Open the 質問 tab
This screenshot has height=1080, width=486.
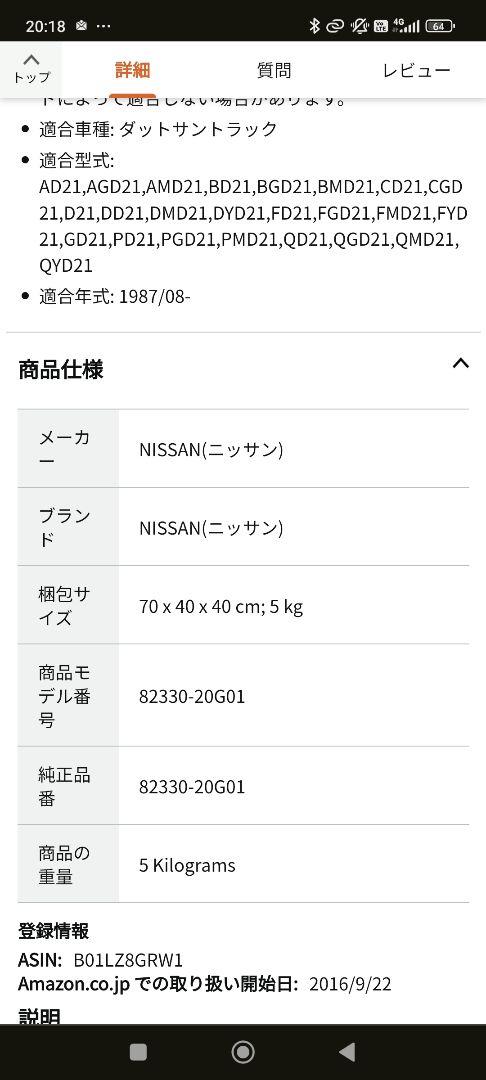(x=274, y=70)
